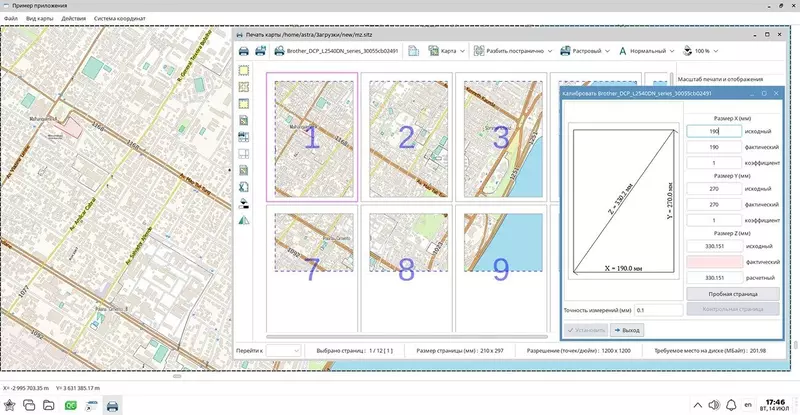Open the notification bell in the system tray
The width and height of the screenshot is (800, 415).
731,405
